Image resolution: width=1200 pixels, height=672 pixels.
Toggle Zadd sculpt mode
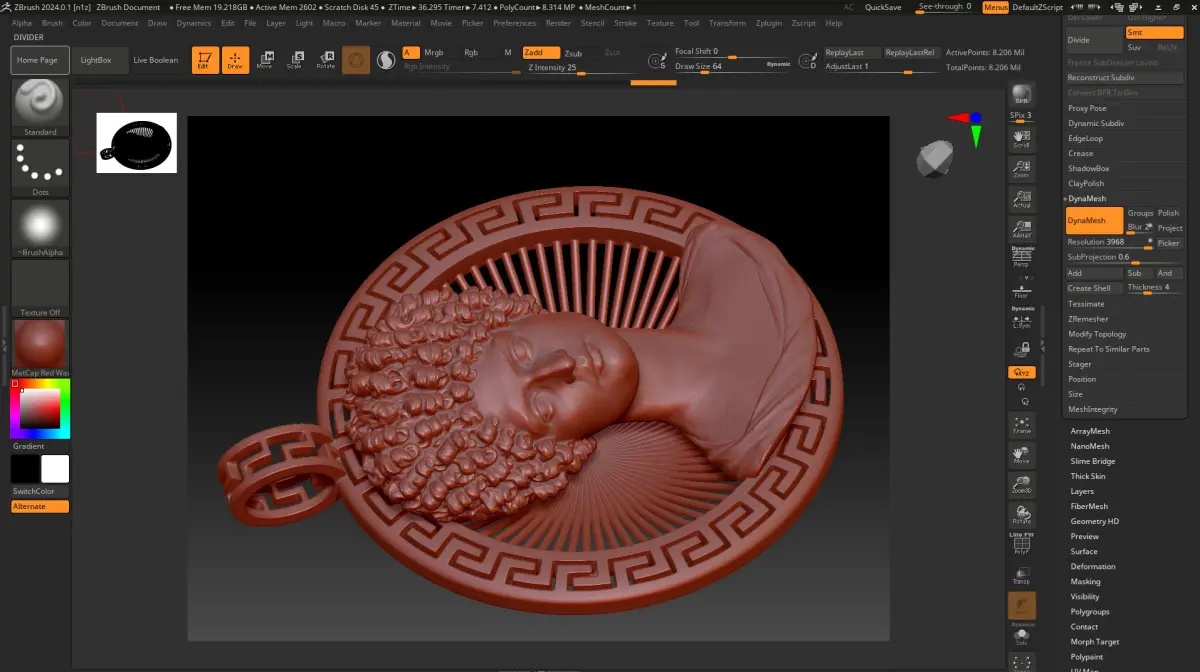[540, 52]
